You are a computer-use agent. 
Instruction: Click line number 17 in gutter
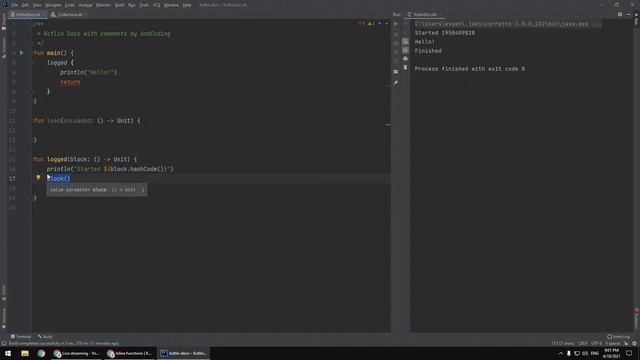pos(12,178)
